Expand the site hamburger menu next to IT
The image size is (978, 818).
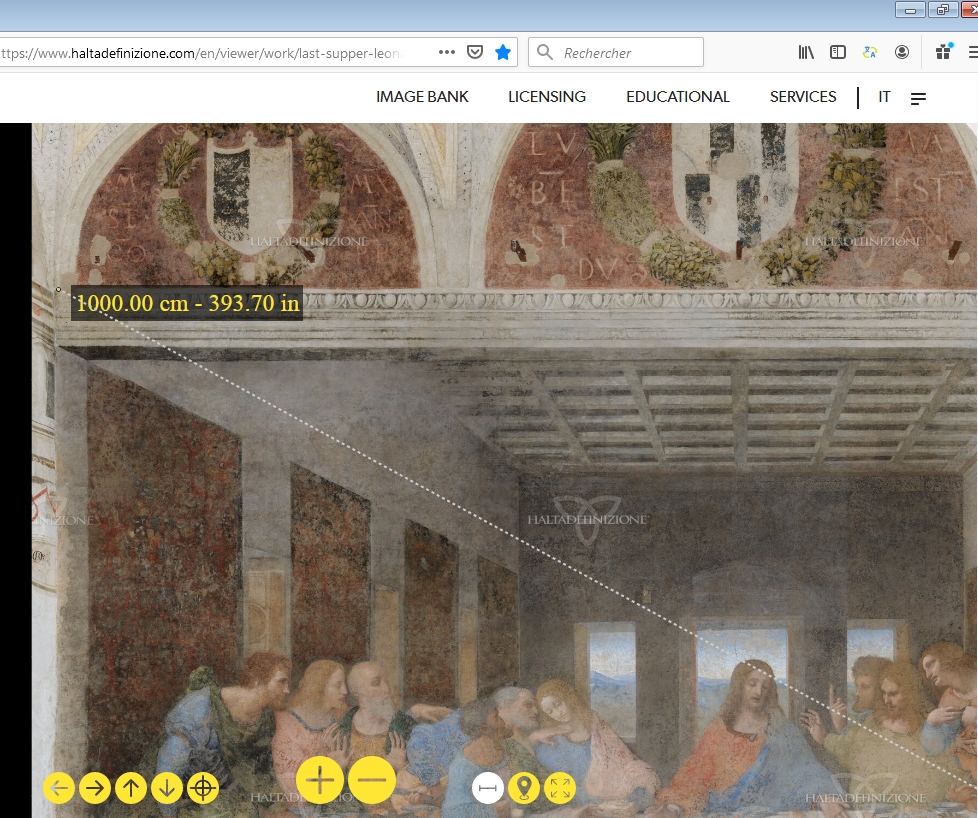[918, 98]
